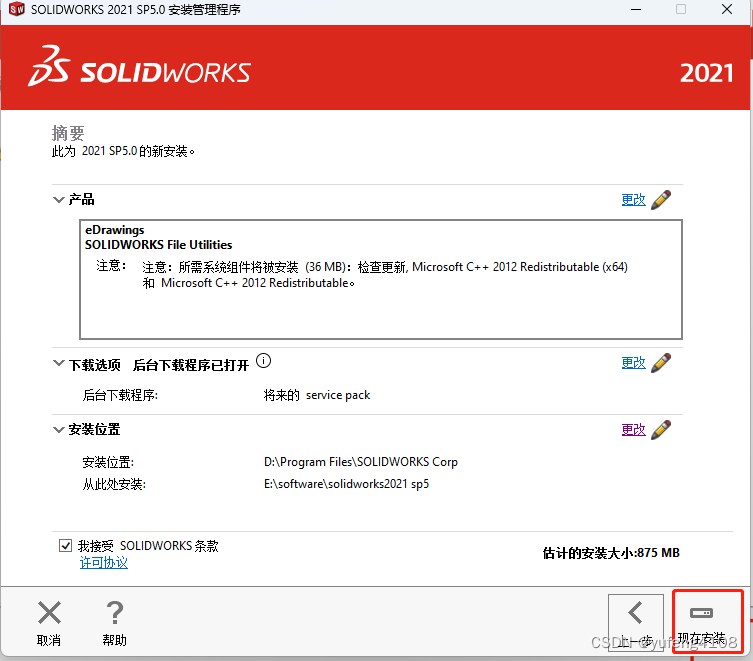Click the pencil icon for Installation Location

660,430
